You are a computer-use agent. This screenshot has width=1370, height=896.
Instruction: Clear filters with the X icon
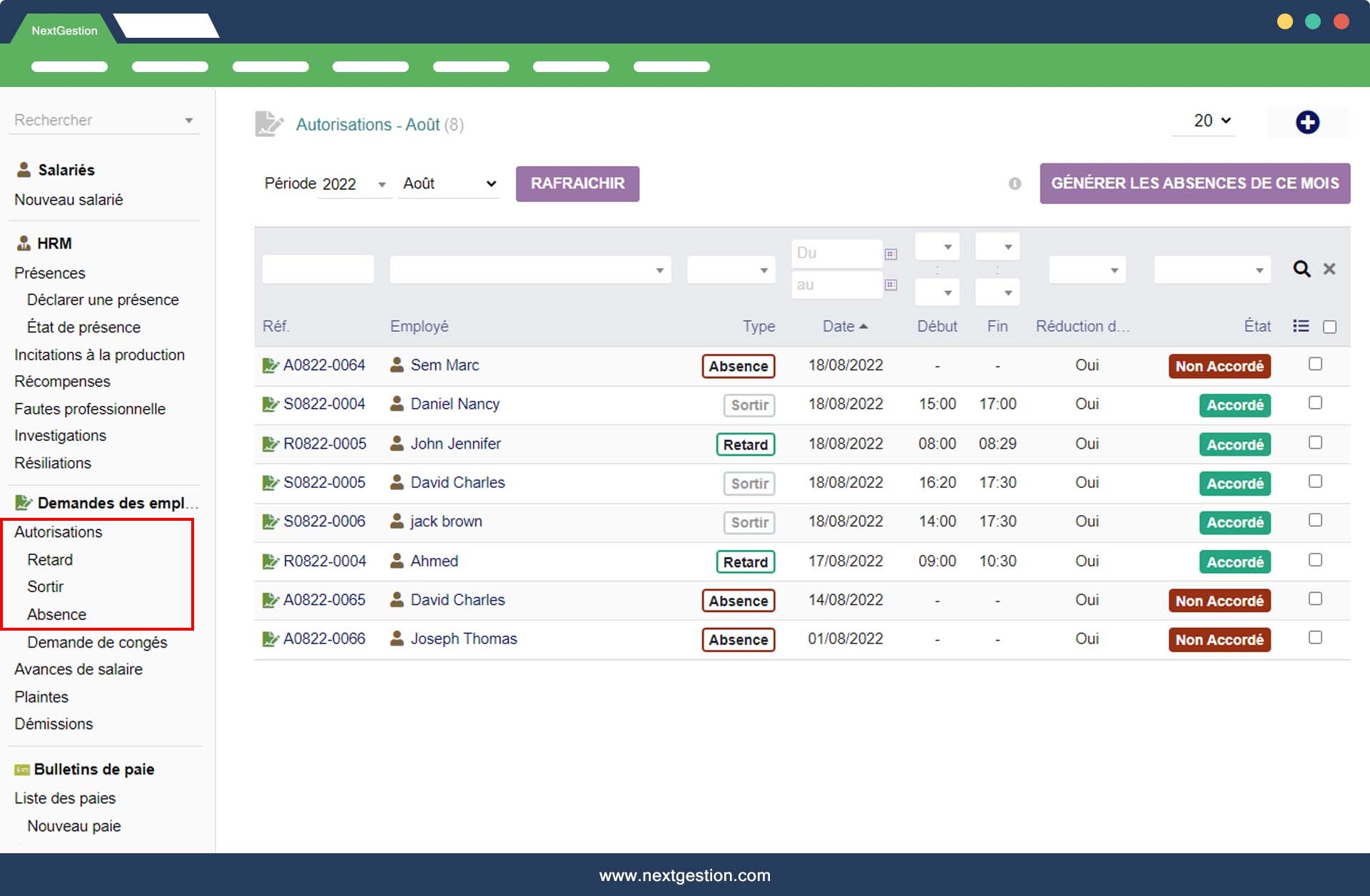1329,269
